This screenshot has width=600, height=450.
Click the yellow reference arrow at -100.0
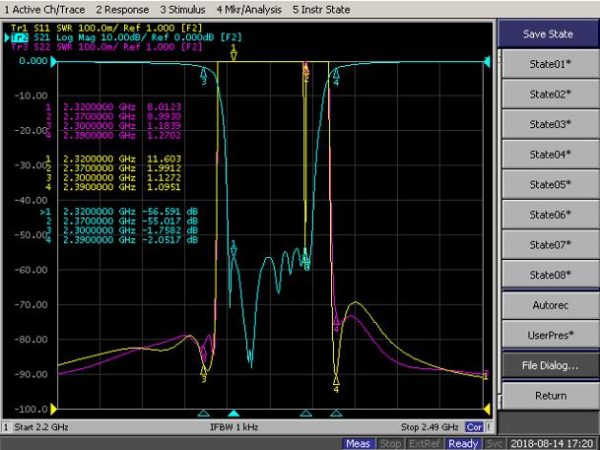point(54,409)
